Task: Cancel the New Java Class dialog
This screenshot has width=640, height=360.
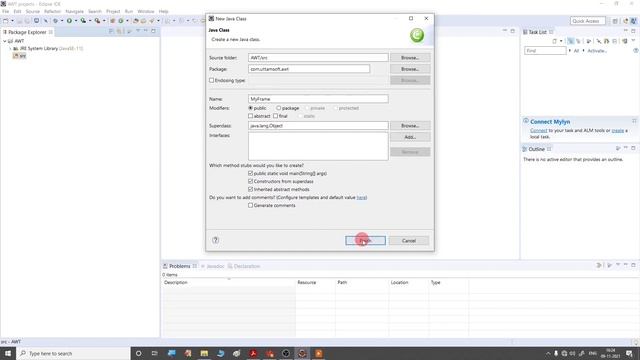Action: [x=409, y=241]
